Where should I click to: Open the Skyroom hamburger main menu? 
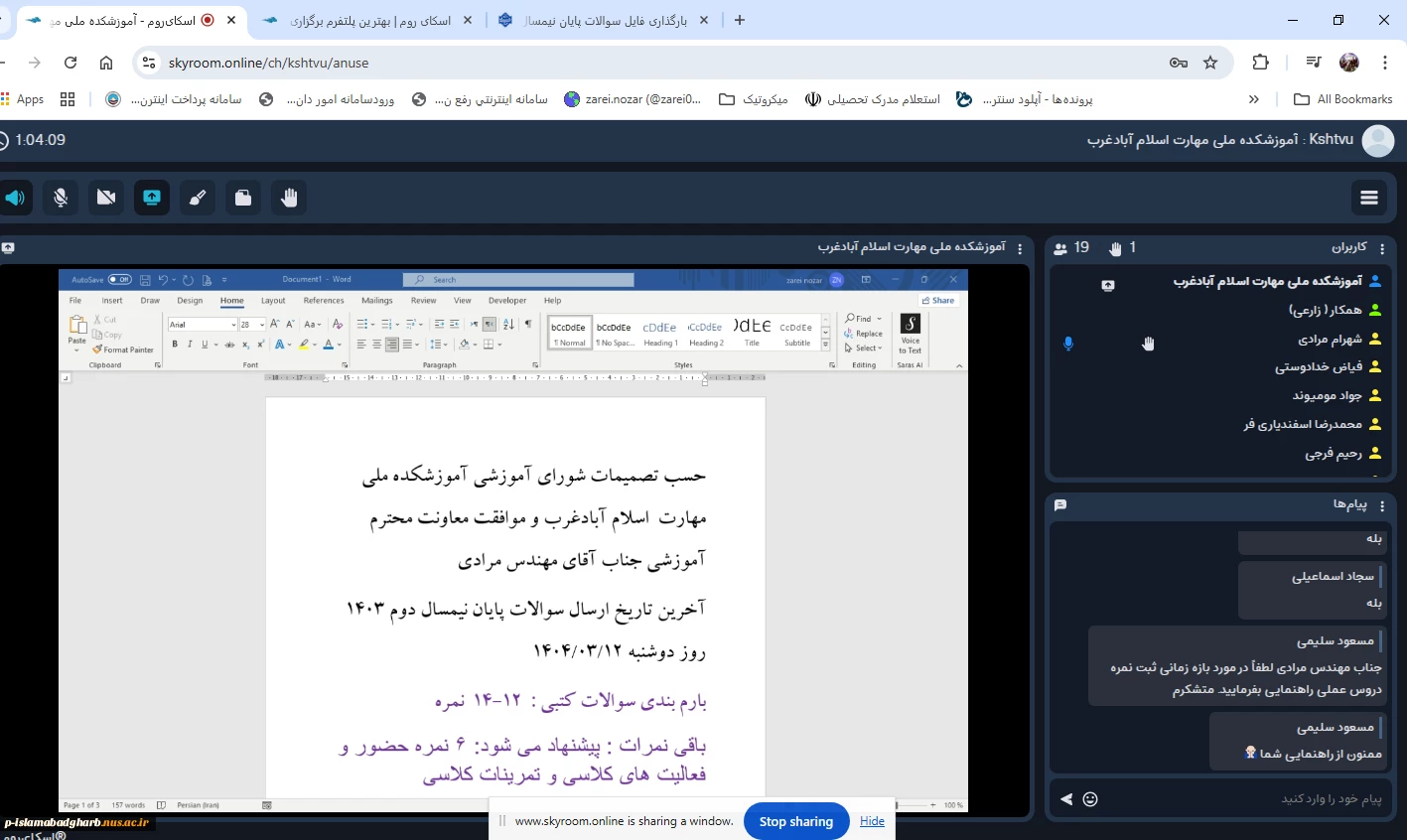[x=1369, y=198]
